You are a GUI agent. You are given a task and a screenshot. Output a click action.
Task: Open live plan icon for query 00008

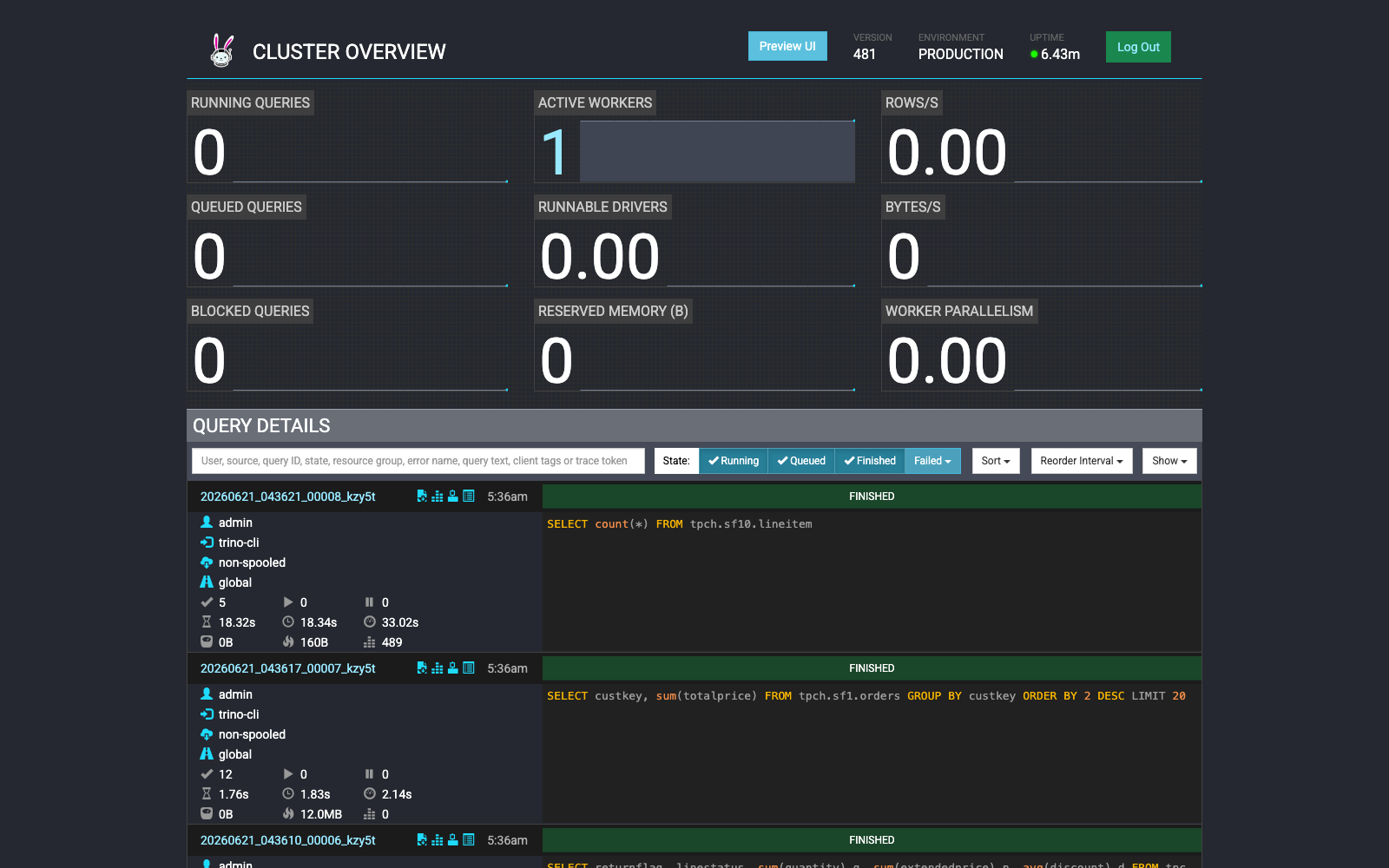(453, 496)
